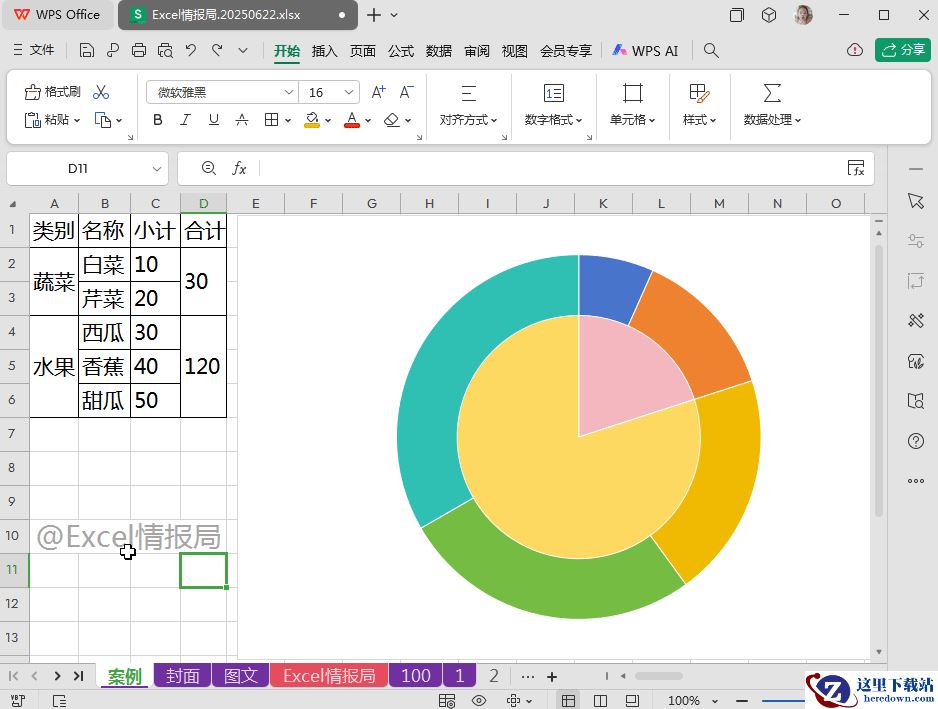Toggle Italic formatting
This screenshot has width=938, height=709.
coord(185,120)
